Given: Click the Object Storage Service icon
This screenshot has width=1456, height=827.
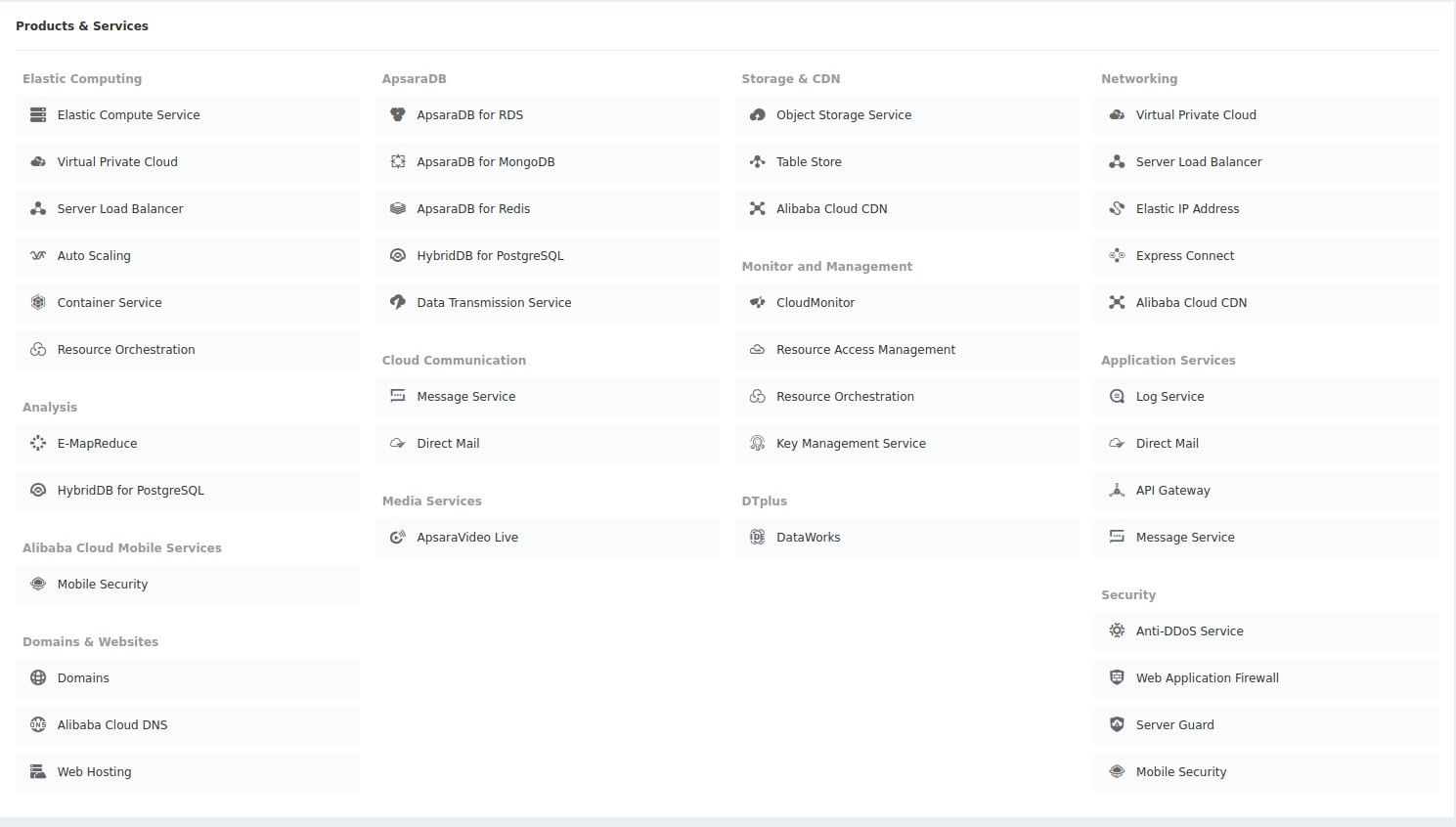Looking at the screenshot, I should pos(758,115).
